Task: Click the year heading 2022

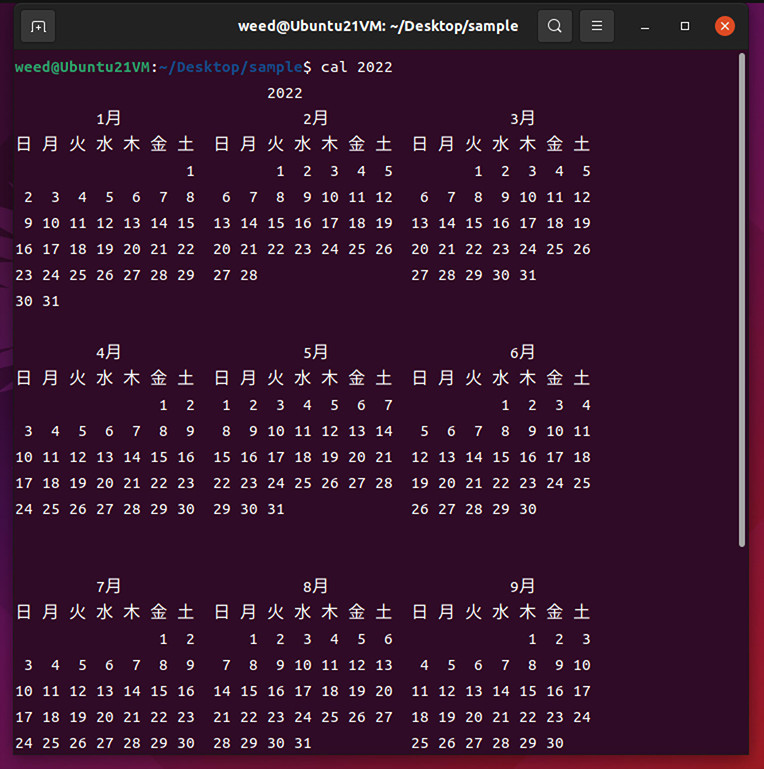Action: [284, 93]
